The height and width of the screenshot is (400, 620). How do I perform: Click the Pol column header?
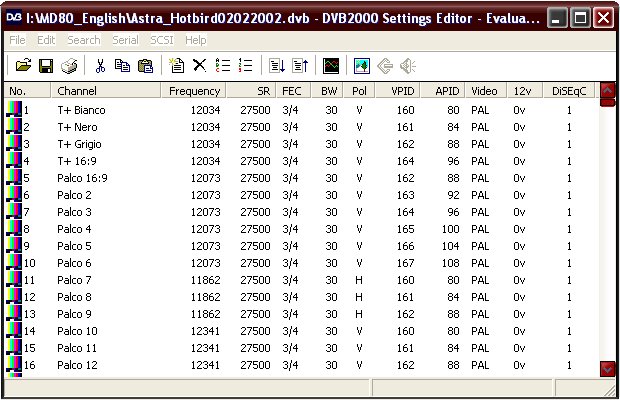click(x=359, y=91)
